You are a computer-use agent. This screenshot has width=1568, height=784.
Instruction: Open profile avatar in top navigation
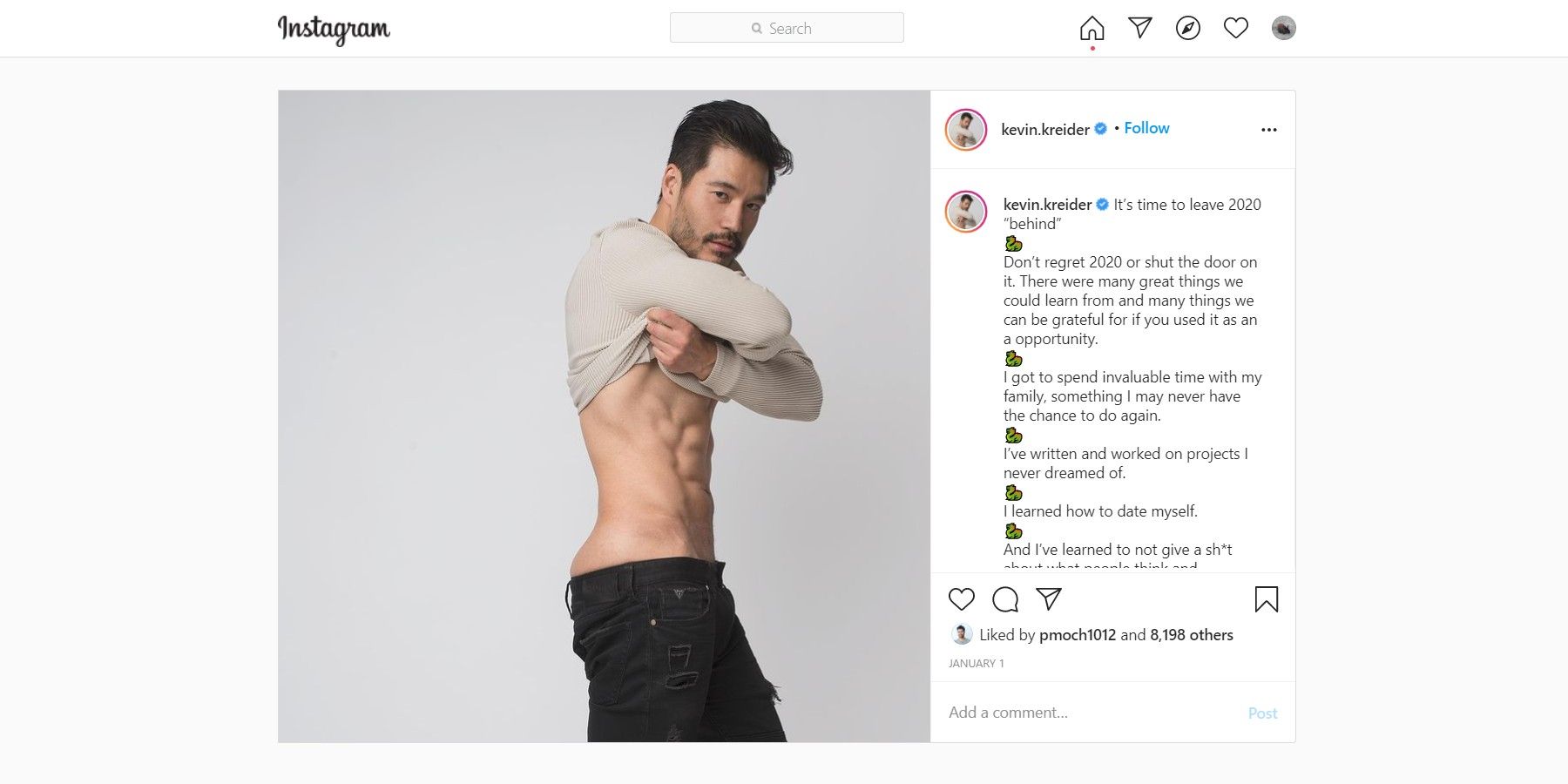click(1284, 29)
